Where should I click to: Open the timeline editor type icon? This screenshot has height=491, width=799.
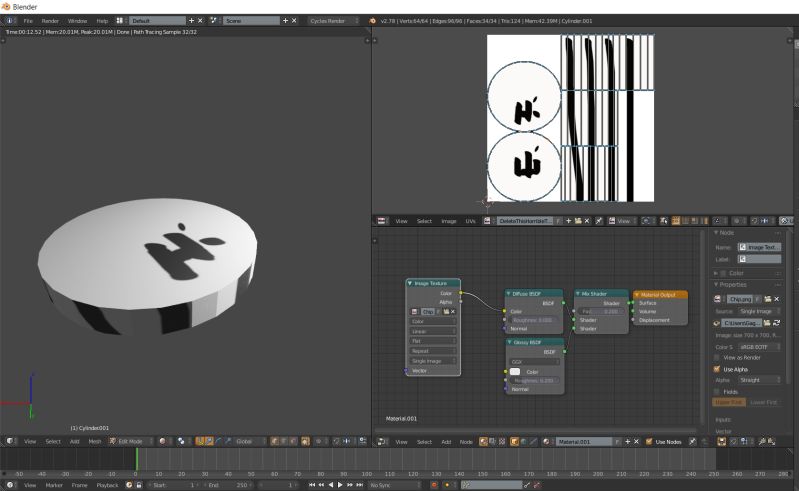click(9, 485)
